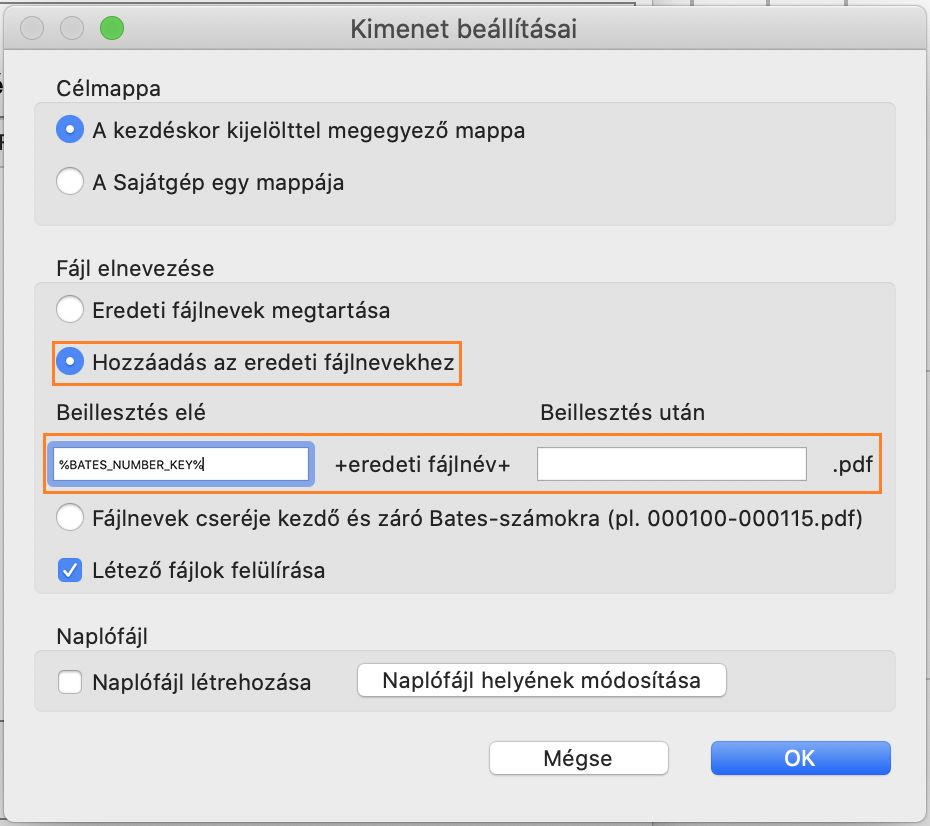The image size is (930, 826).
Task: Click the gray minimize window button
Action: [x=72, y=28]
